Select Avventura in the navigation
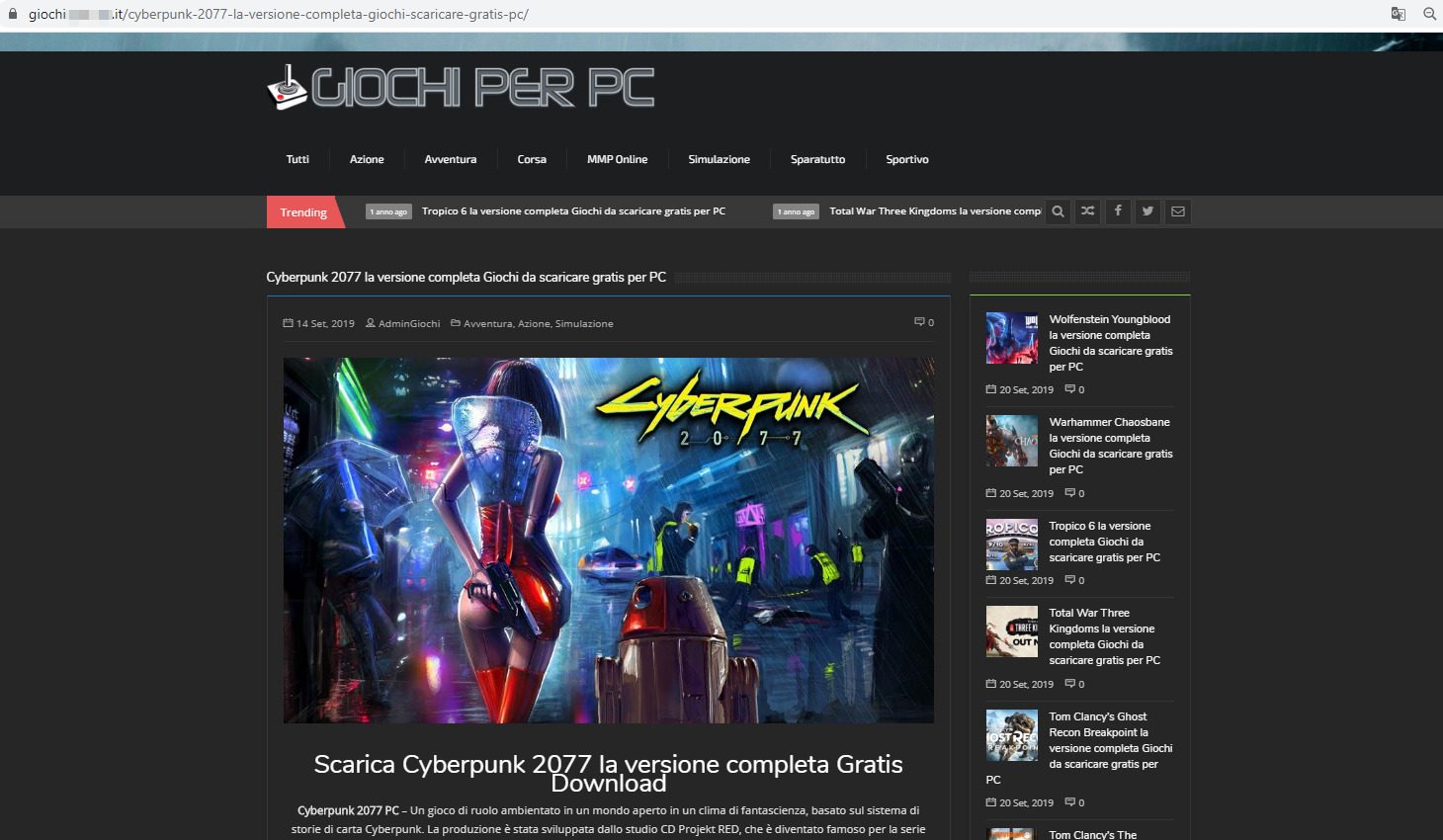Image resolution: width=1443 pixels, height=840 pixels. pyautogui.click(x=451, y=159)
